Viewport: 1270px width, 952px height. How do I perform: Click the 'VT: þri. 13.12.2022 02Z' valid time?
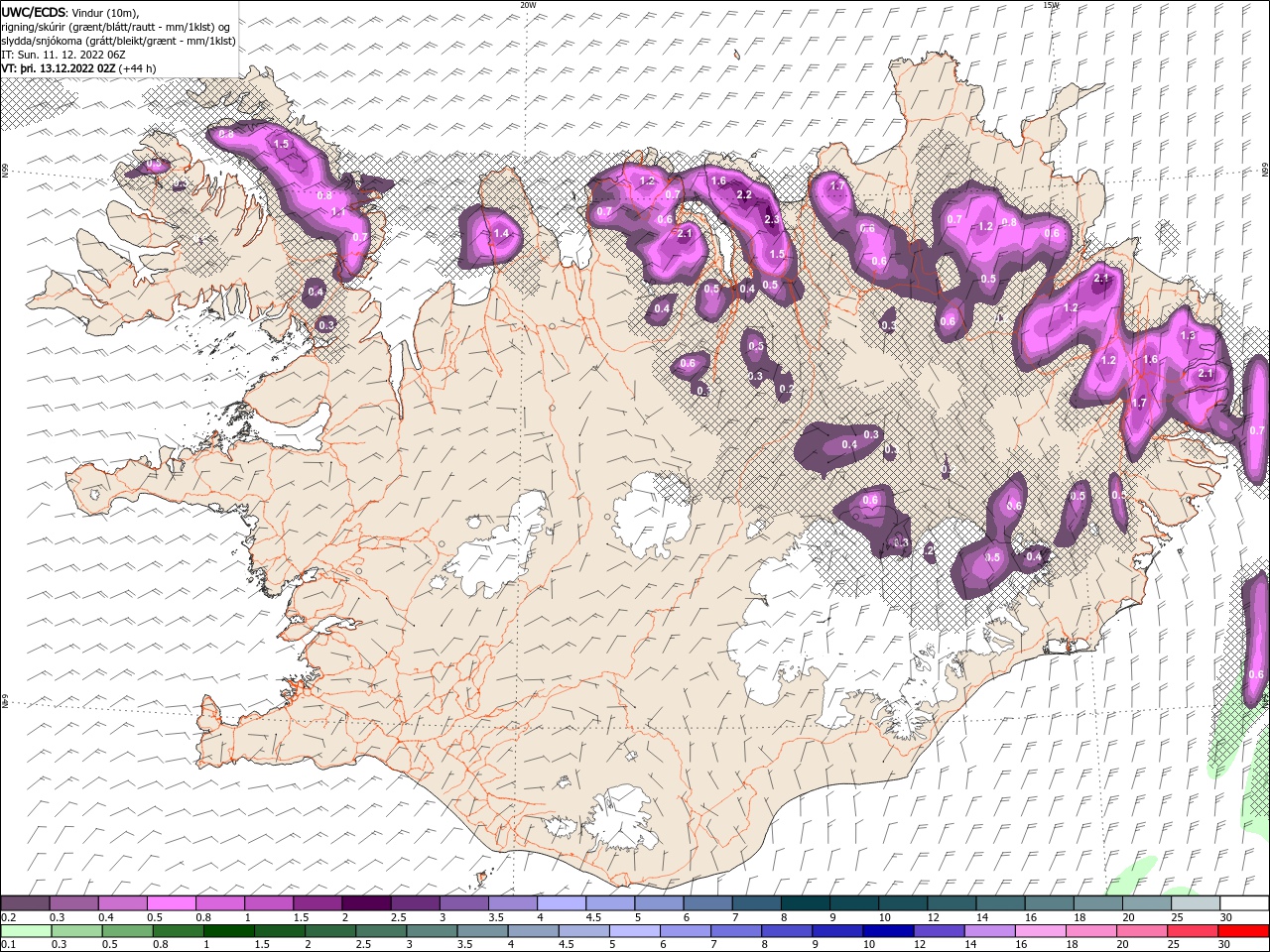(x=58, y=68)
